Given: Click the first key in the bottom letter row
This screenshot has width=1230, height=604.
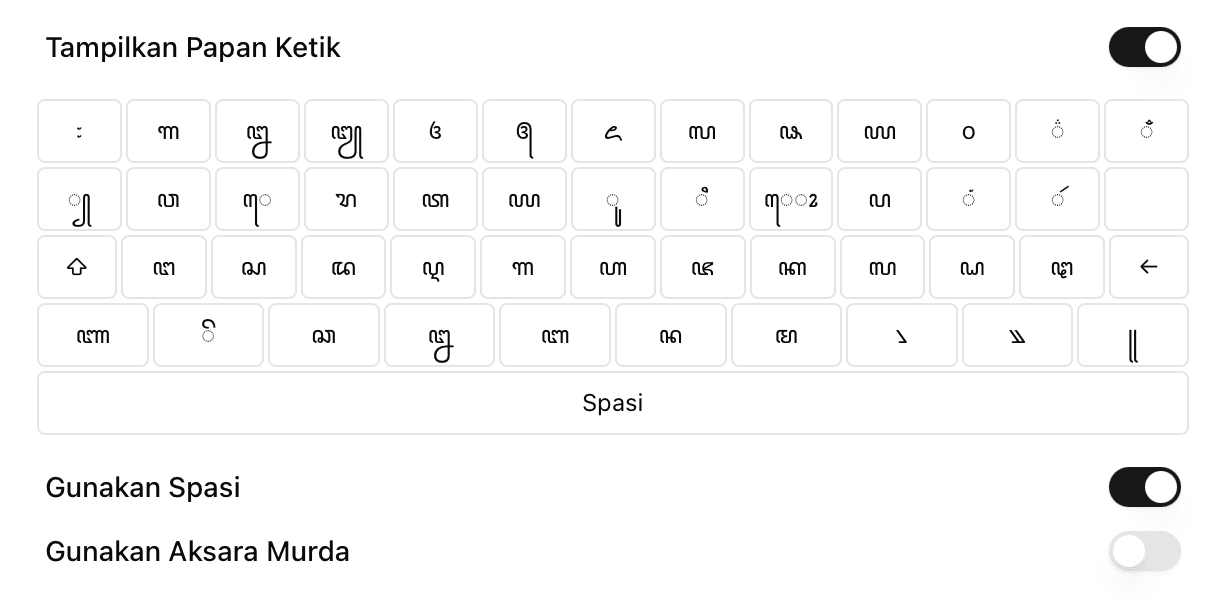Looking at the screenshot, I should point(93,335).
